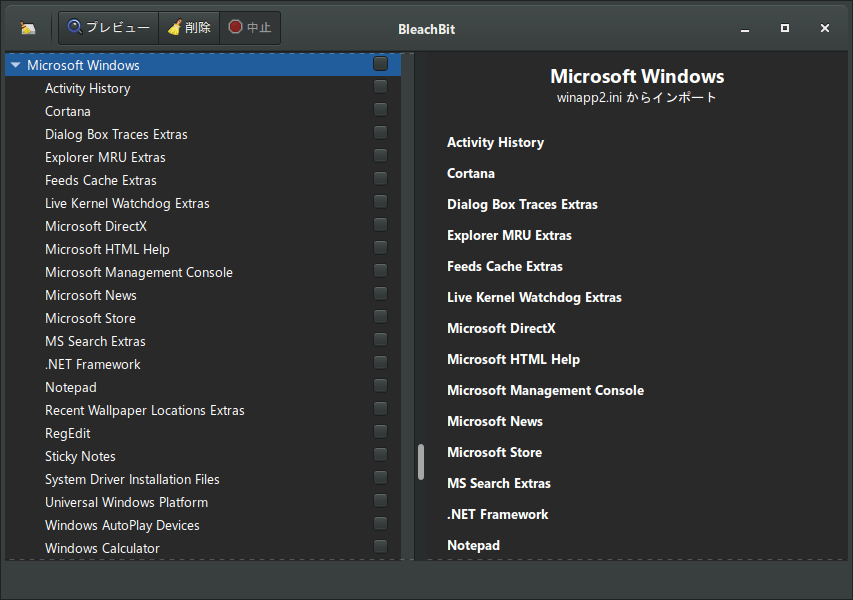The image size is (853, 600).
Task: Click MS Search Extras heading in details pane
Action: point(499,484)
